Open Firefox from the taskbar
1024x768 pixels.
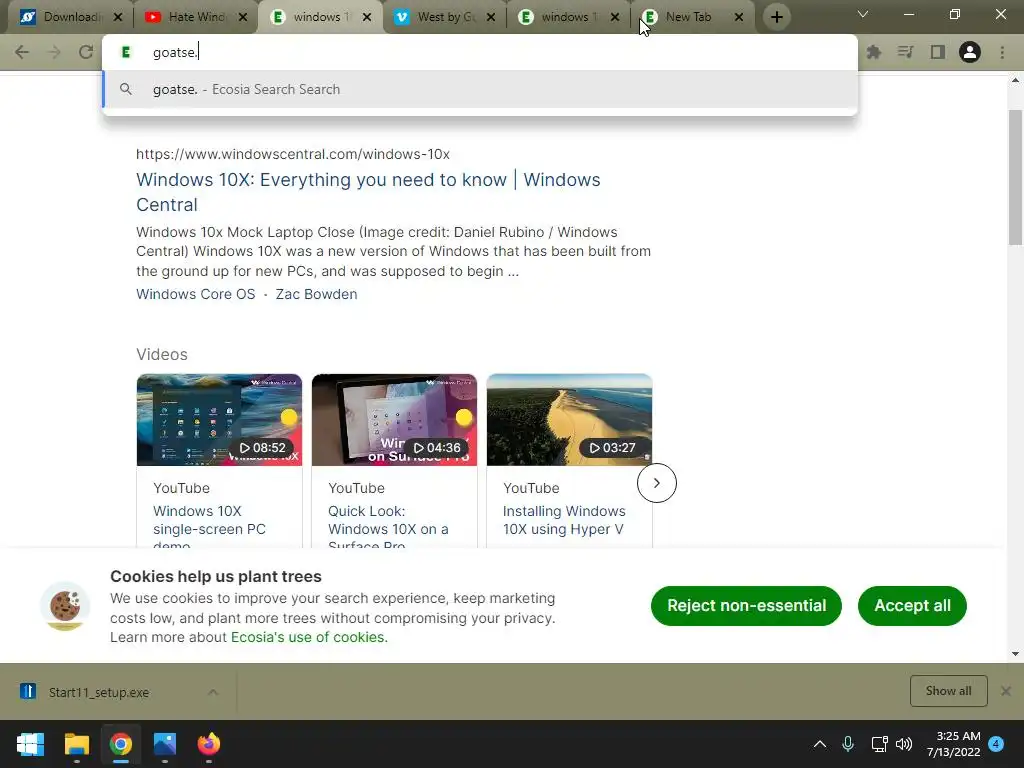coord(209,744)
